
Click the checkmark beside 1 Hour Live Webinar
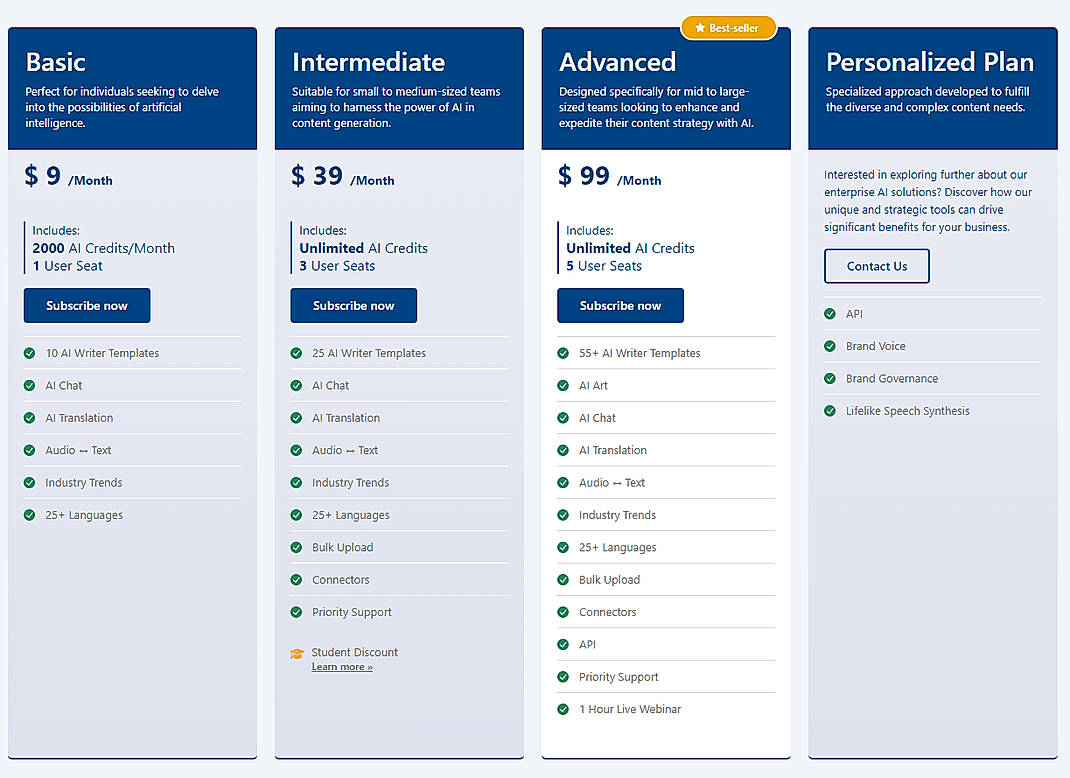(563, 709)
